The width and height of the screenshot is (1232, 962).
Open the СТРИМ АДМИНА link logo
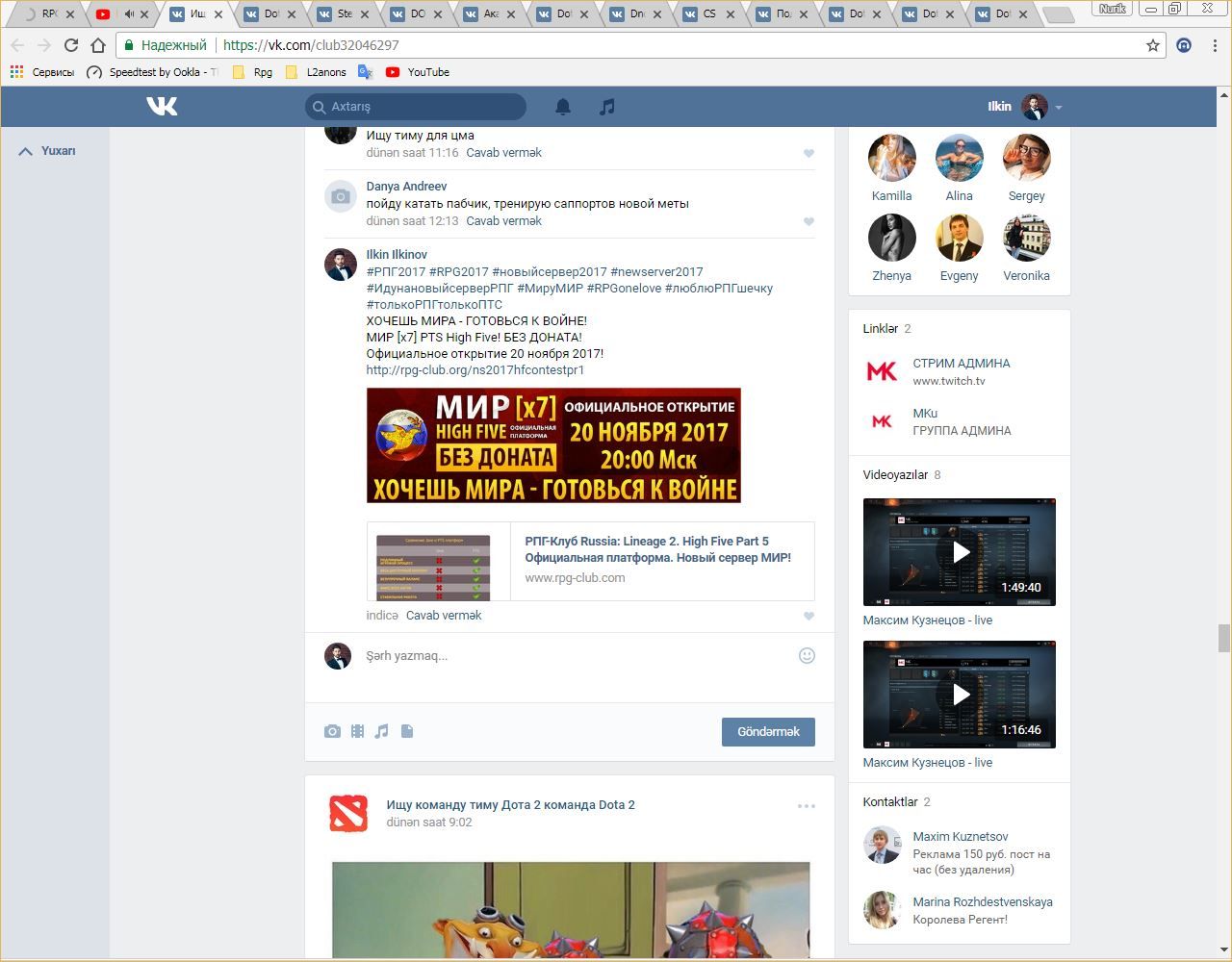coord(882,371)
